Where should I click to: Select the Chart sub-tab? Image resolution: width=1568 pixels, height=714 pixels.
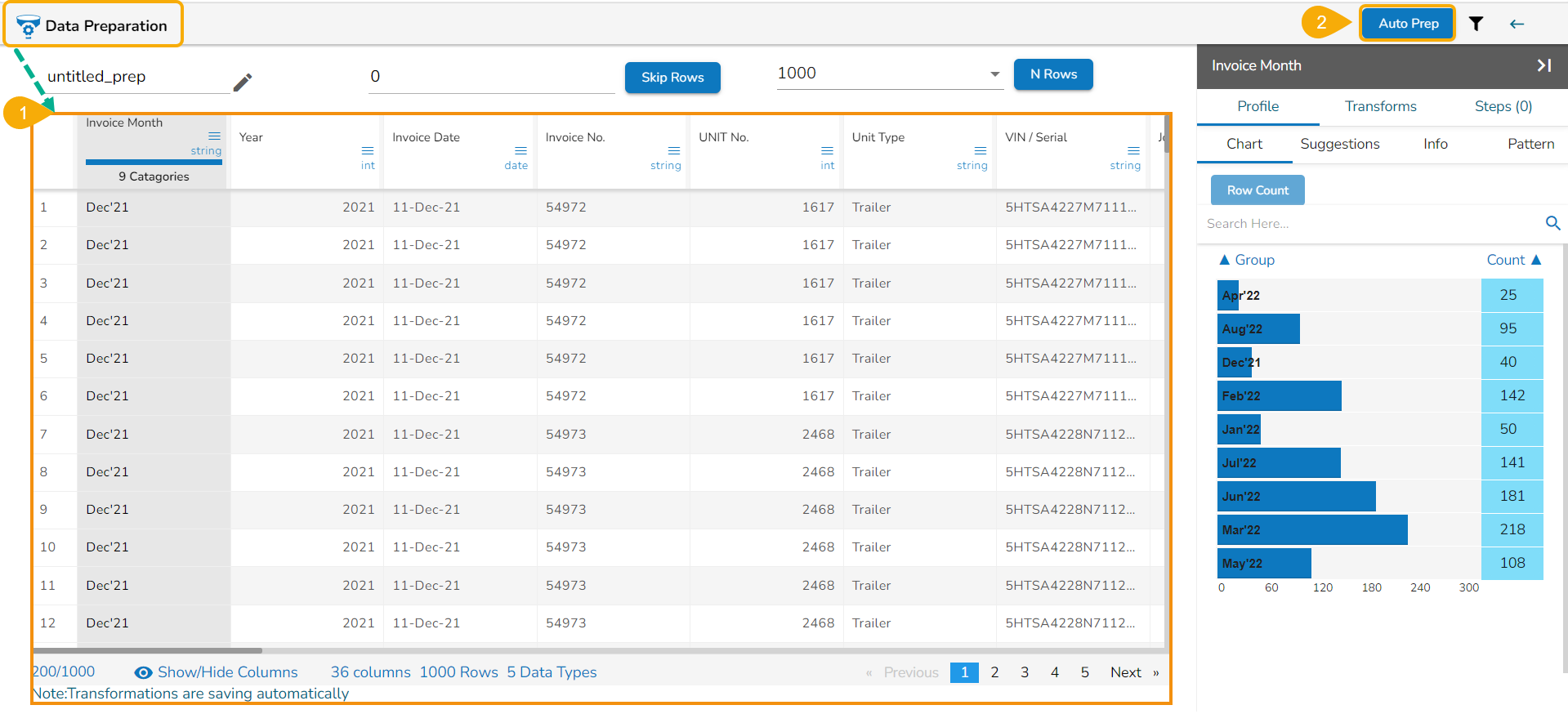(1244, 144)
